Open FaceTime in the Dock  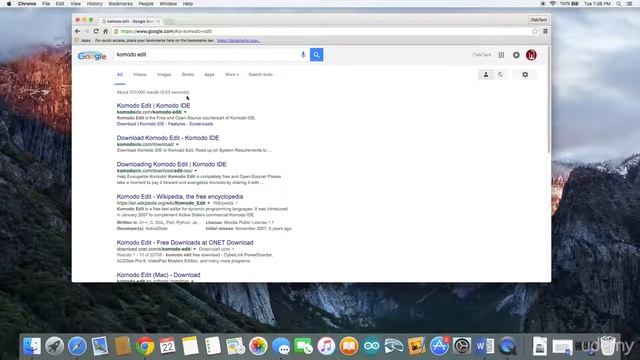click(303, 346)
